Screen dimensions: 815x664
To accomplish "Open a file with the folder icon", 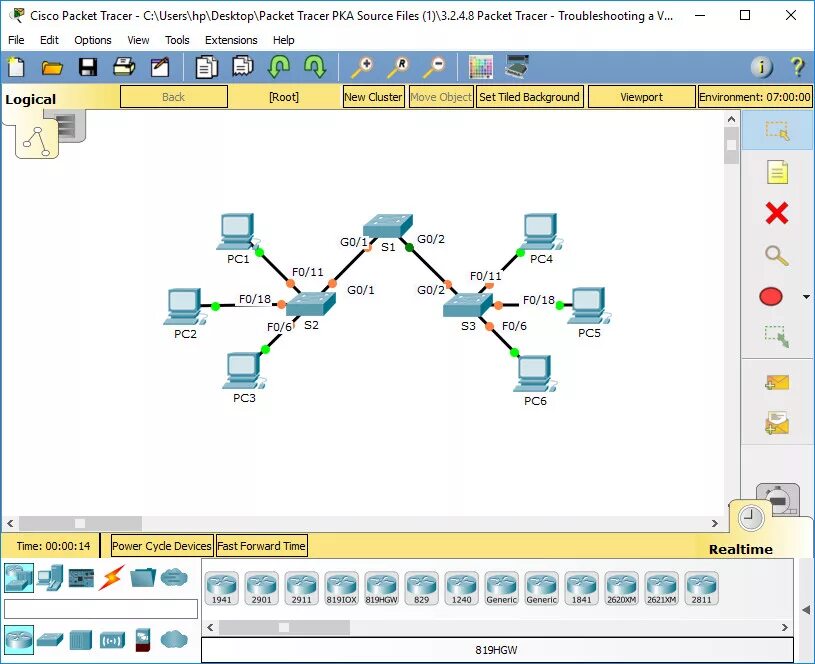I will click(52, 68).
